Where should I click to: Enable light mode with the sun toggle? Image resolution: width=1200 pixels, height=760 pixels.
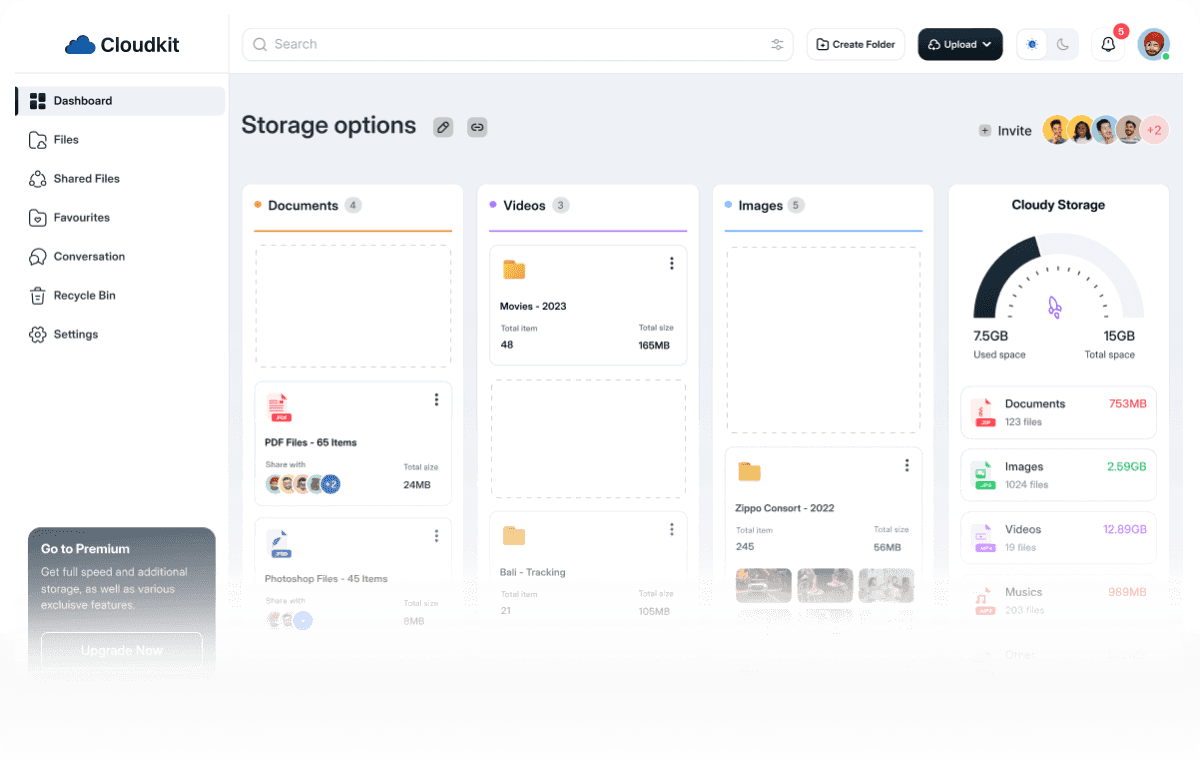pos(1031,44)
